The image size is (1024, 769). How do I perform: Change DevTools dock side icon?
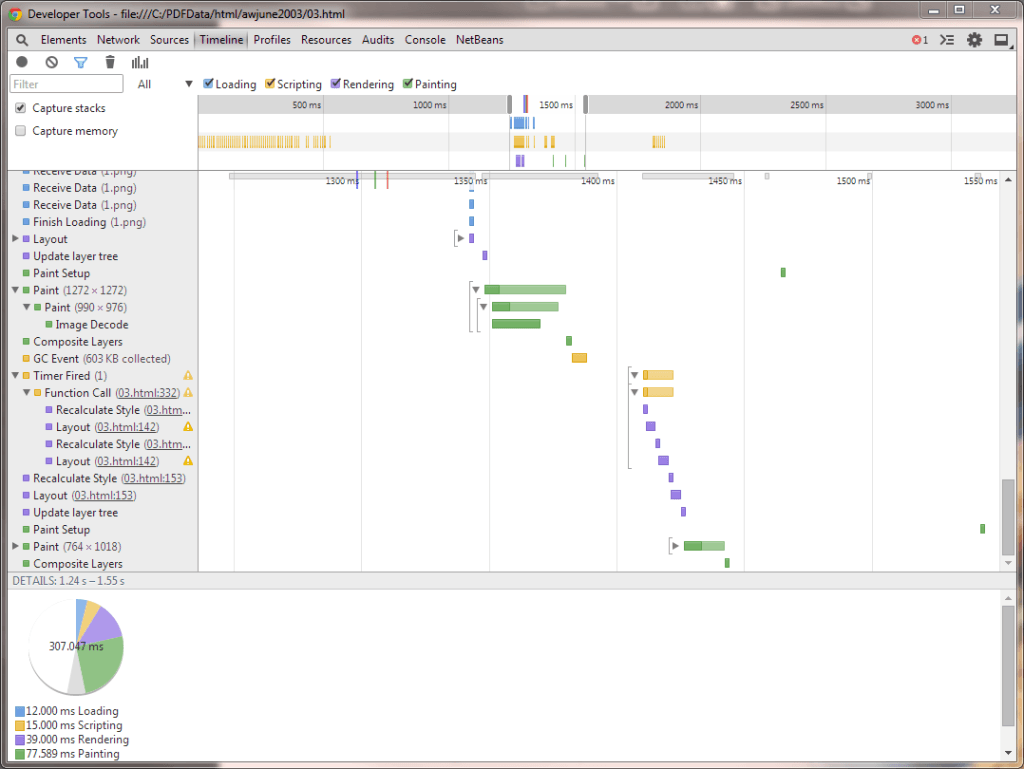pos(1002,39)
